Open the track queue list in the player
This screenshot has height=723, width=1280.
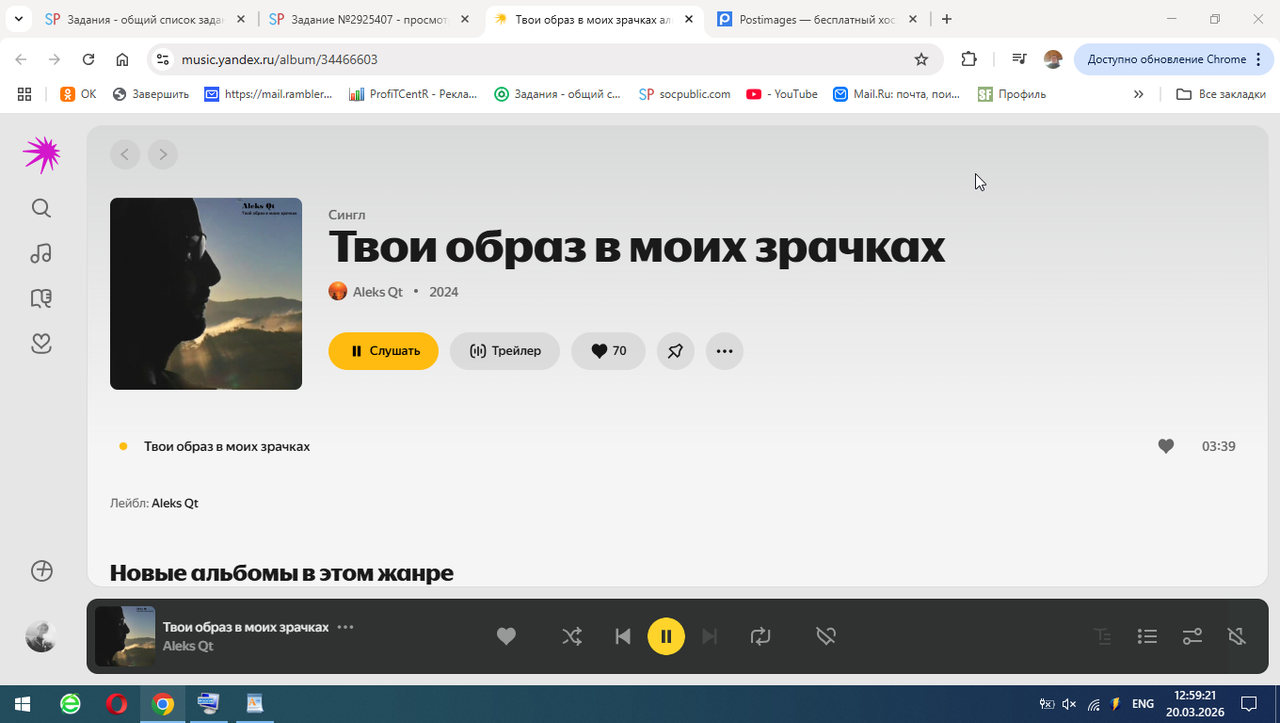coord(1147,636)
